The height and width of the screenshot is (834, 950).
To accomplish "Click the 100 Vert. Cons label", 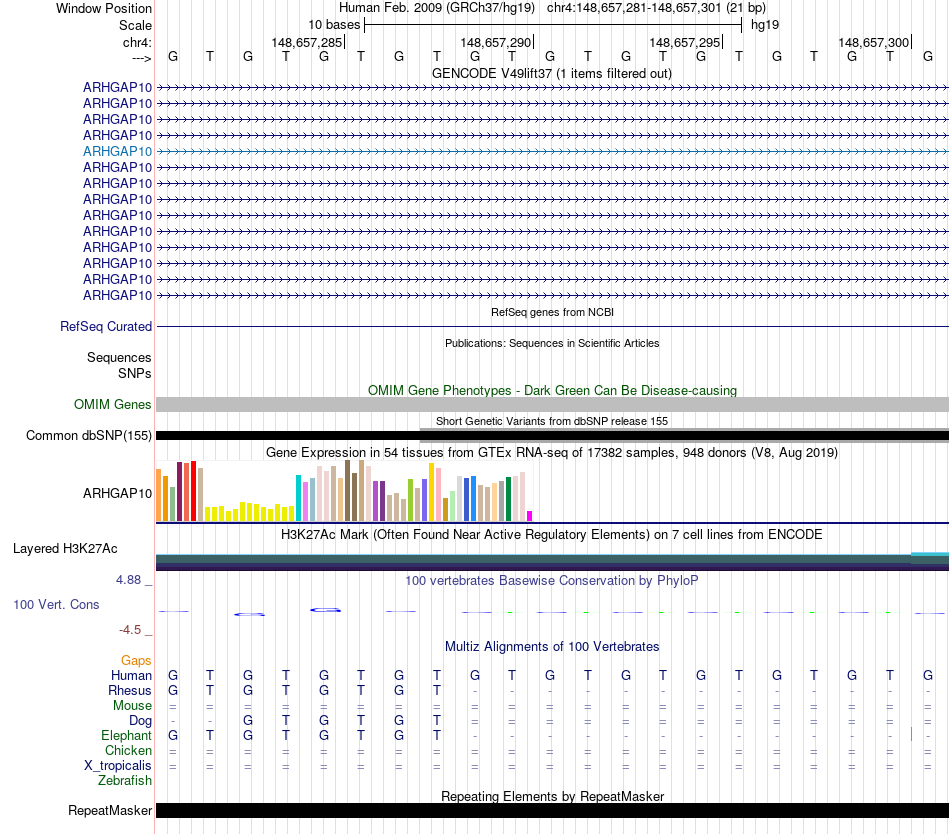I will pyautogui.click(x=56, y=604).
